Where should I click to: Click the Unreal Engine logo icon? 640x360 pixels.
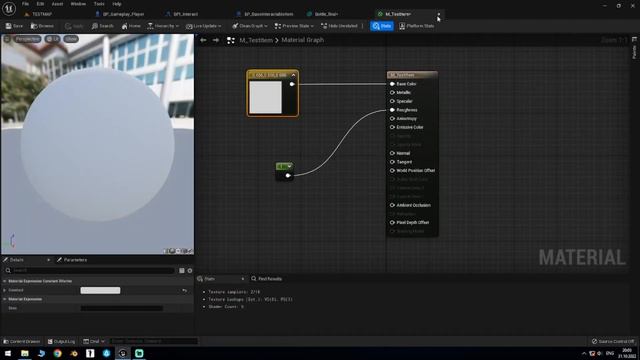[9, 9]
